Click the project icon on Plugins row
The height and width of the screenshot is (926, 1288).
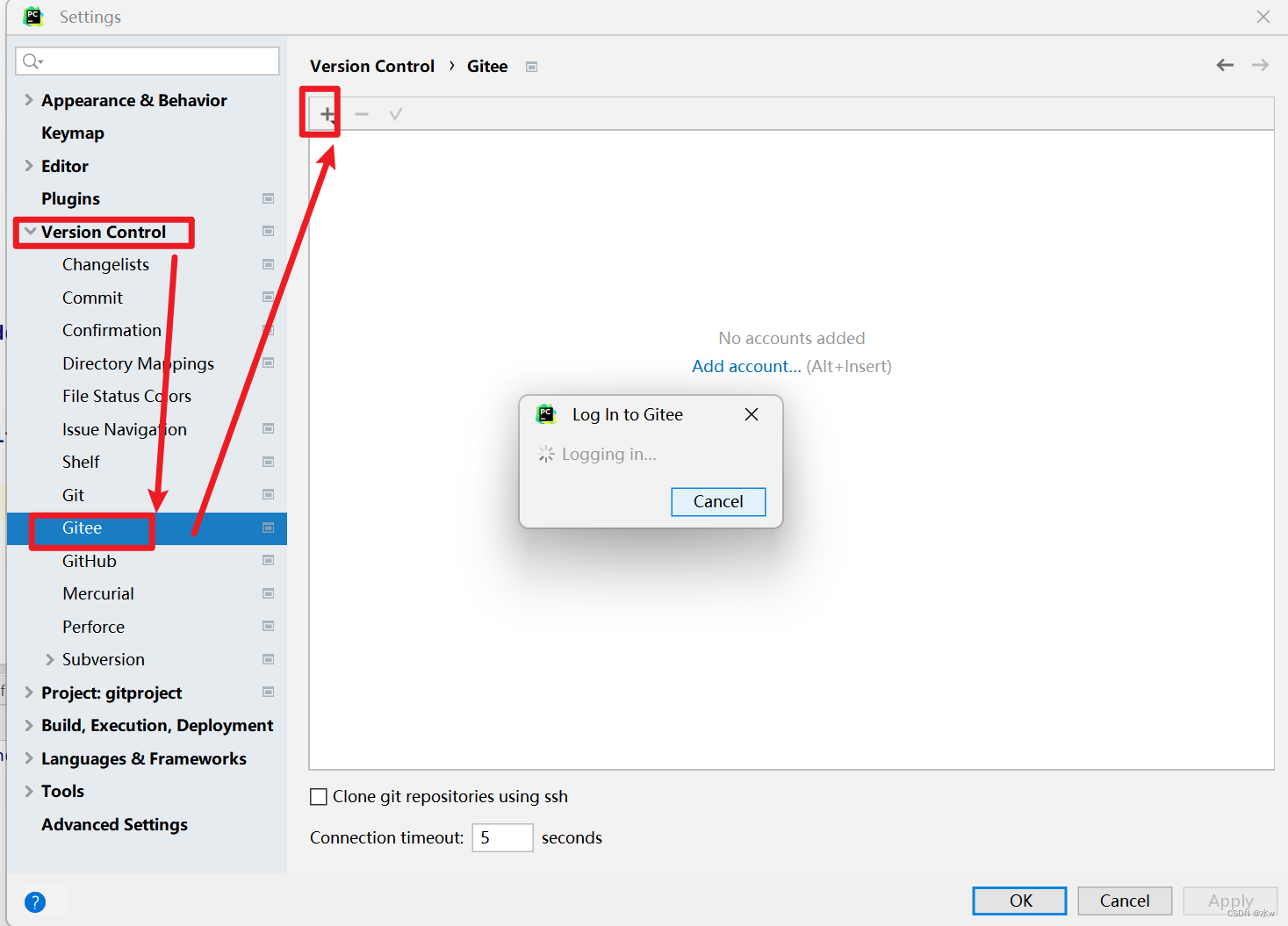point(269,198)
